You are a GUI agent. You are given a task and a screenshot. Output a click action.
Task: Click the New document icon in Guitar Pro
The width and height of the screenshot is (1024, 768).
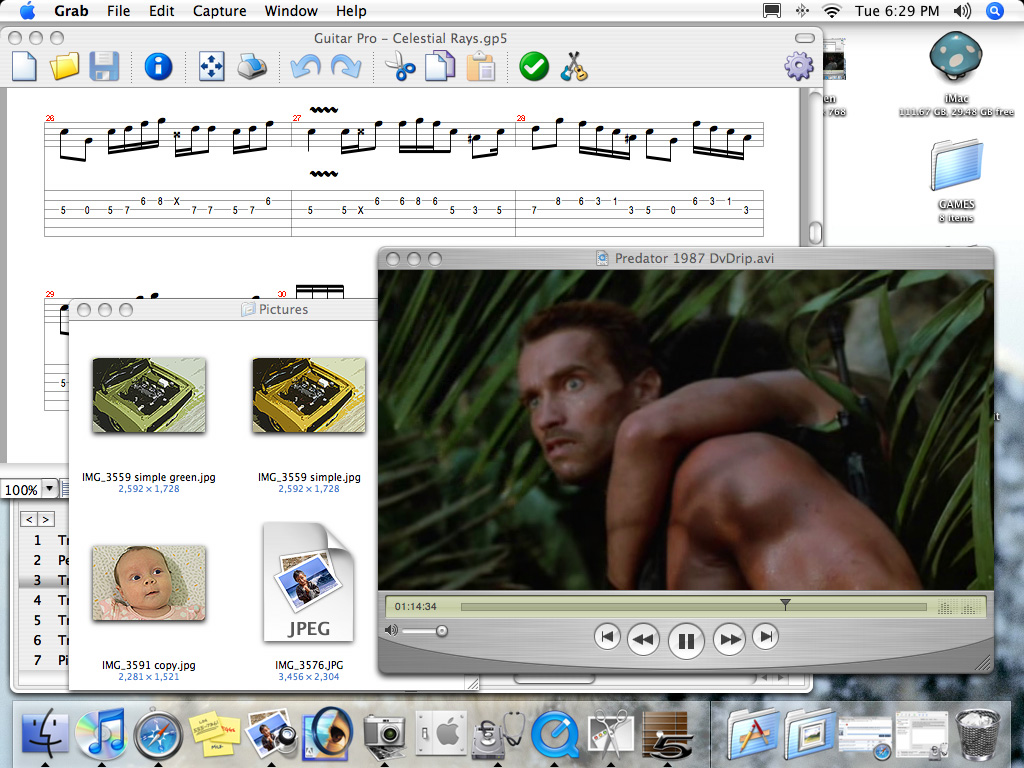click(x=24, y=67)
